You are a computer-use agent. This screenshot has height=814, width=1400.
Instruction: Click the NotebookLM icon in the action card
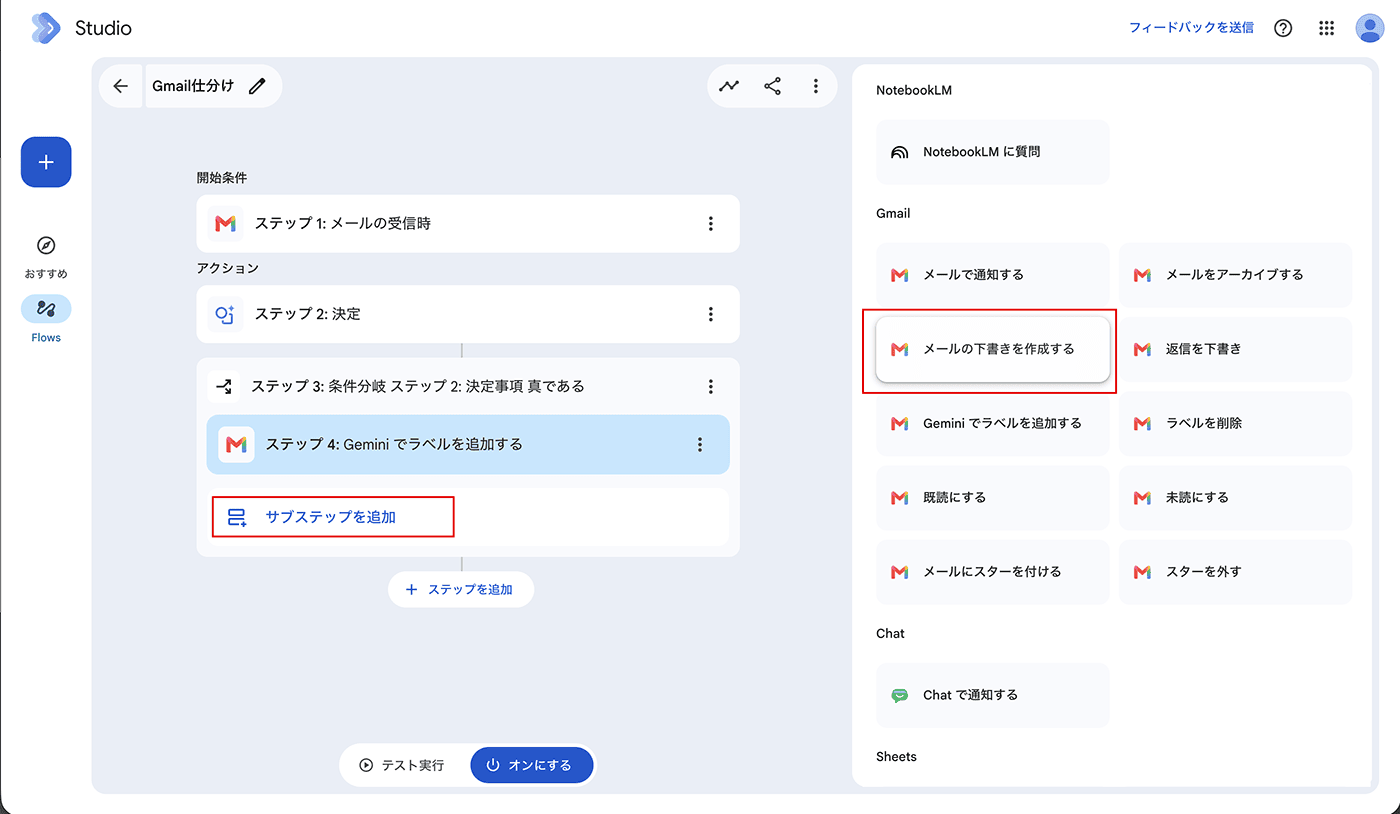[900, 152]
